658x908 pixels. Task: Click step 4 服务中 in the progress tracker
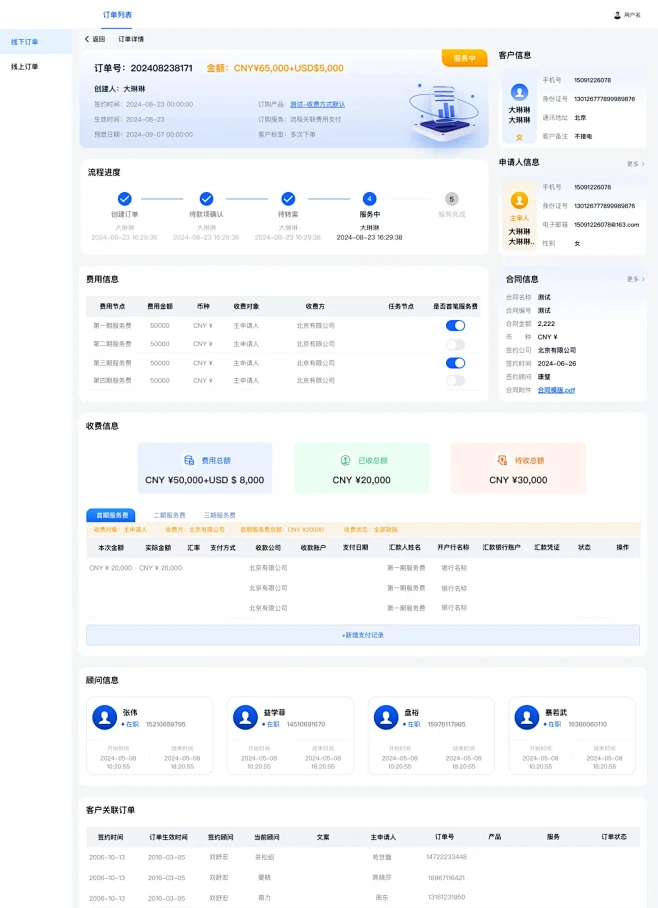pyautogui.click(x=369, y=199)
